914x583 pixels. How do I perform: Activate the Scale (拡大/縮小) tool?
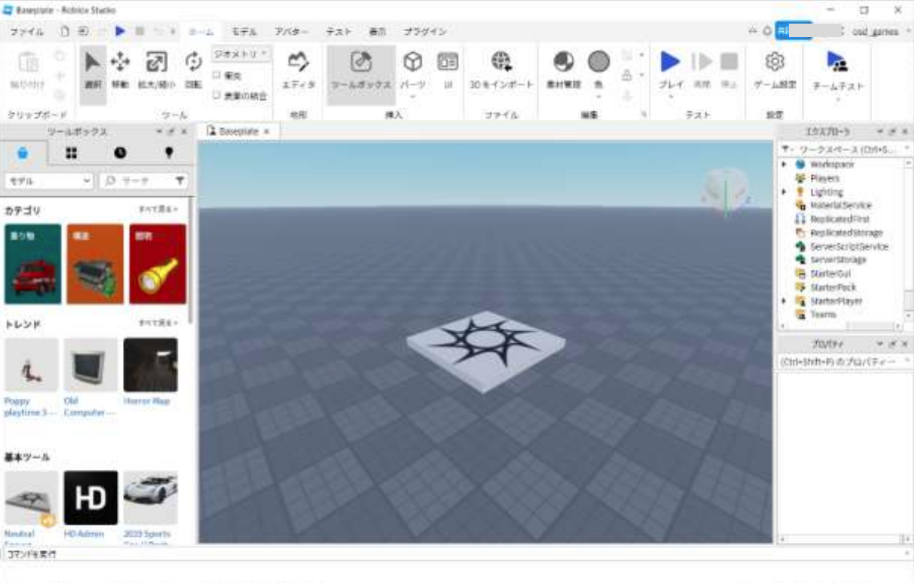point(156,71)
